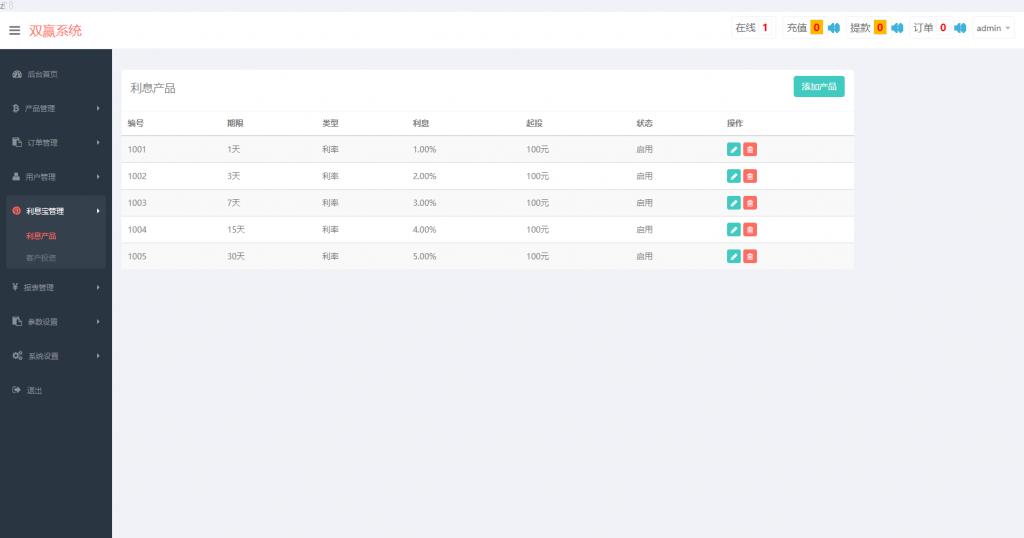
Task: Click the edit icon for product 1005
Action: [x=733, y=256]
